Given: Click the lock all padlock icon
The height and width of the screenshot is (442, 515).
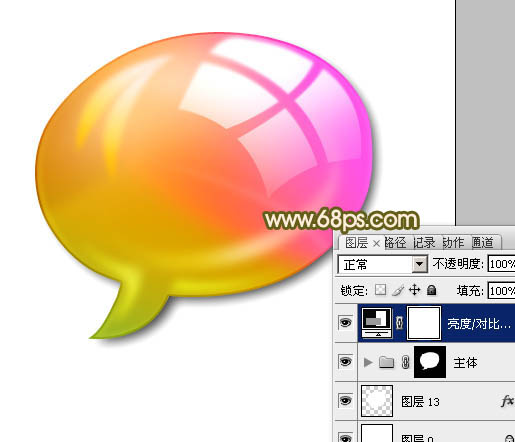Looking at the screenshot, I should [432, 290].
